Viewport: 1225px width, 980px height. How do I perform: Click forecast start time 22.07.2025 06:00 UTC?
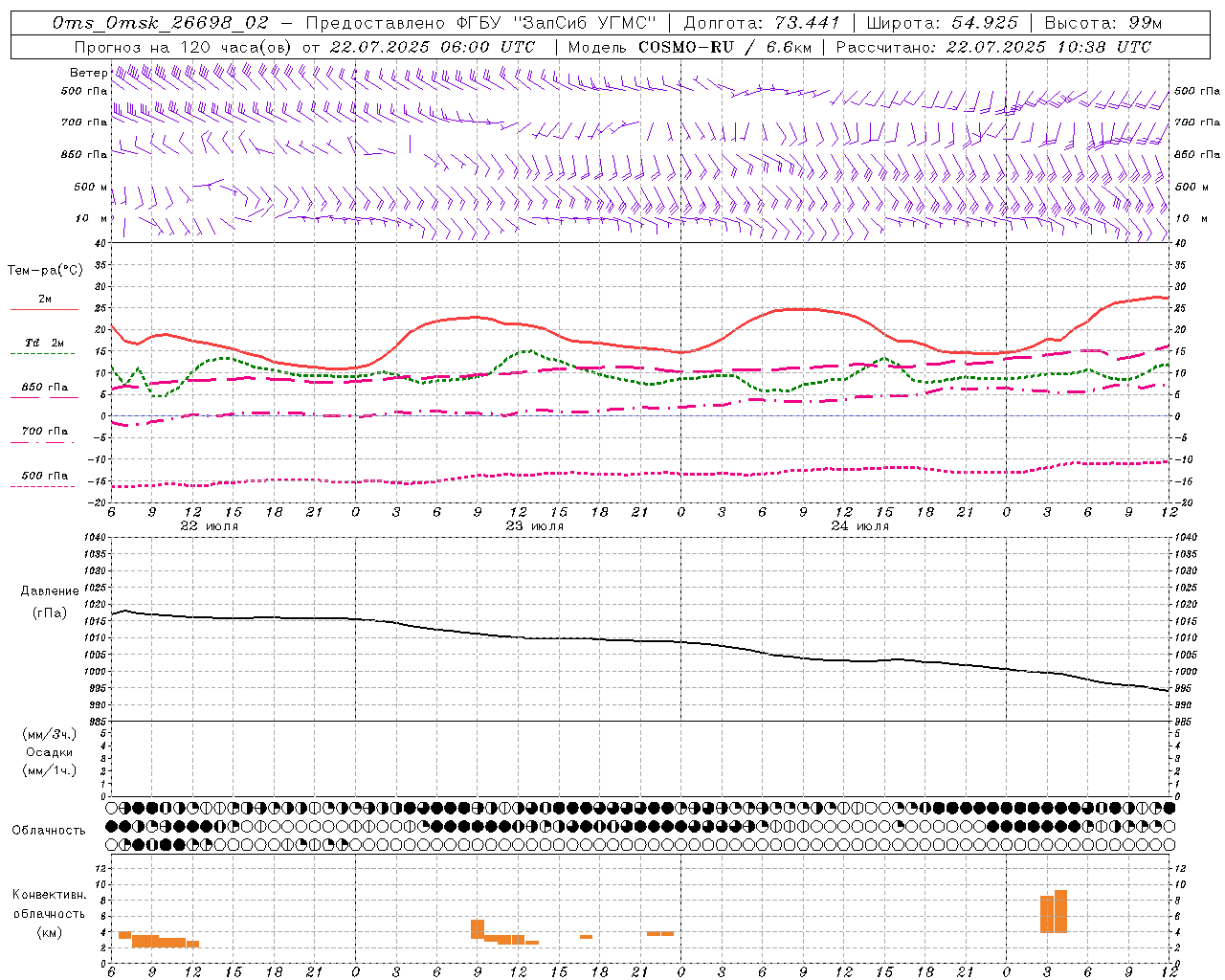pos(433,47)
